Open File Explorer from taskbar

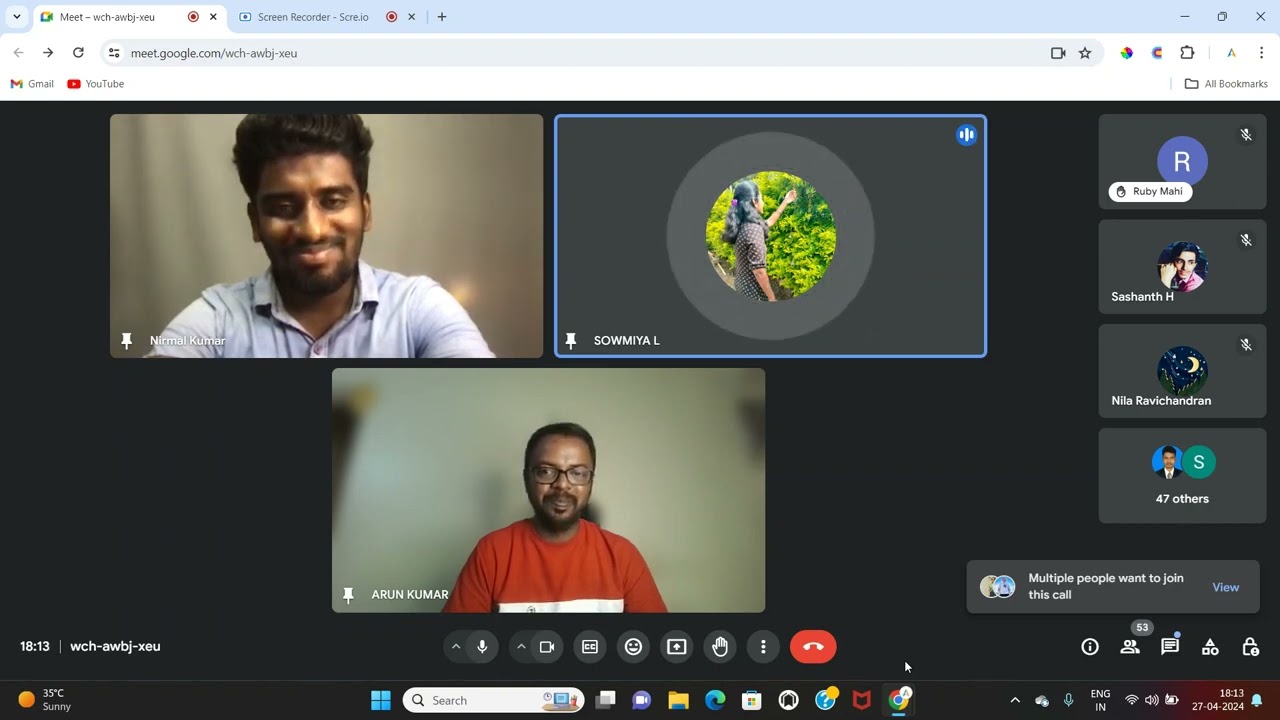pyautogui.click(x=679, y=700)
